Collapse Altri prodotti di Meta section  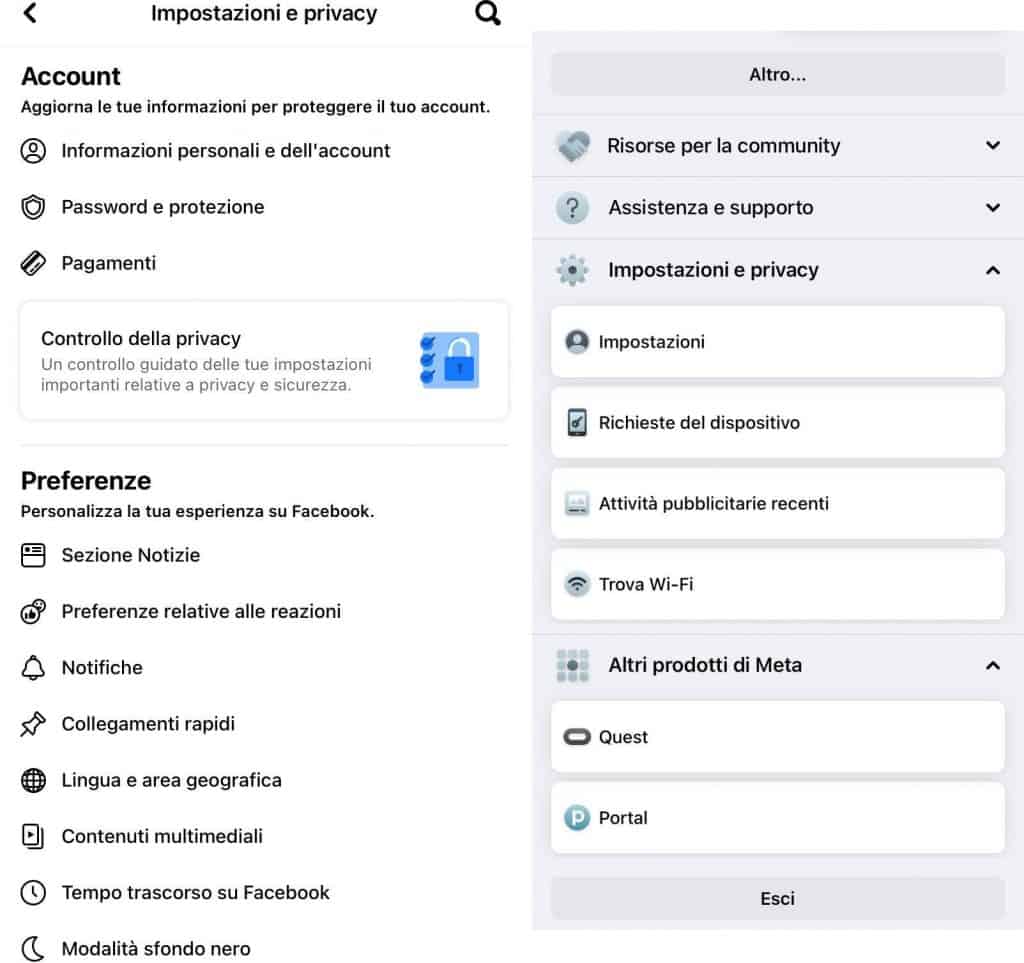point(992,665)
